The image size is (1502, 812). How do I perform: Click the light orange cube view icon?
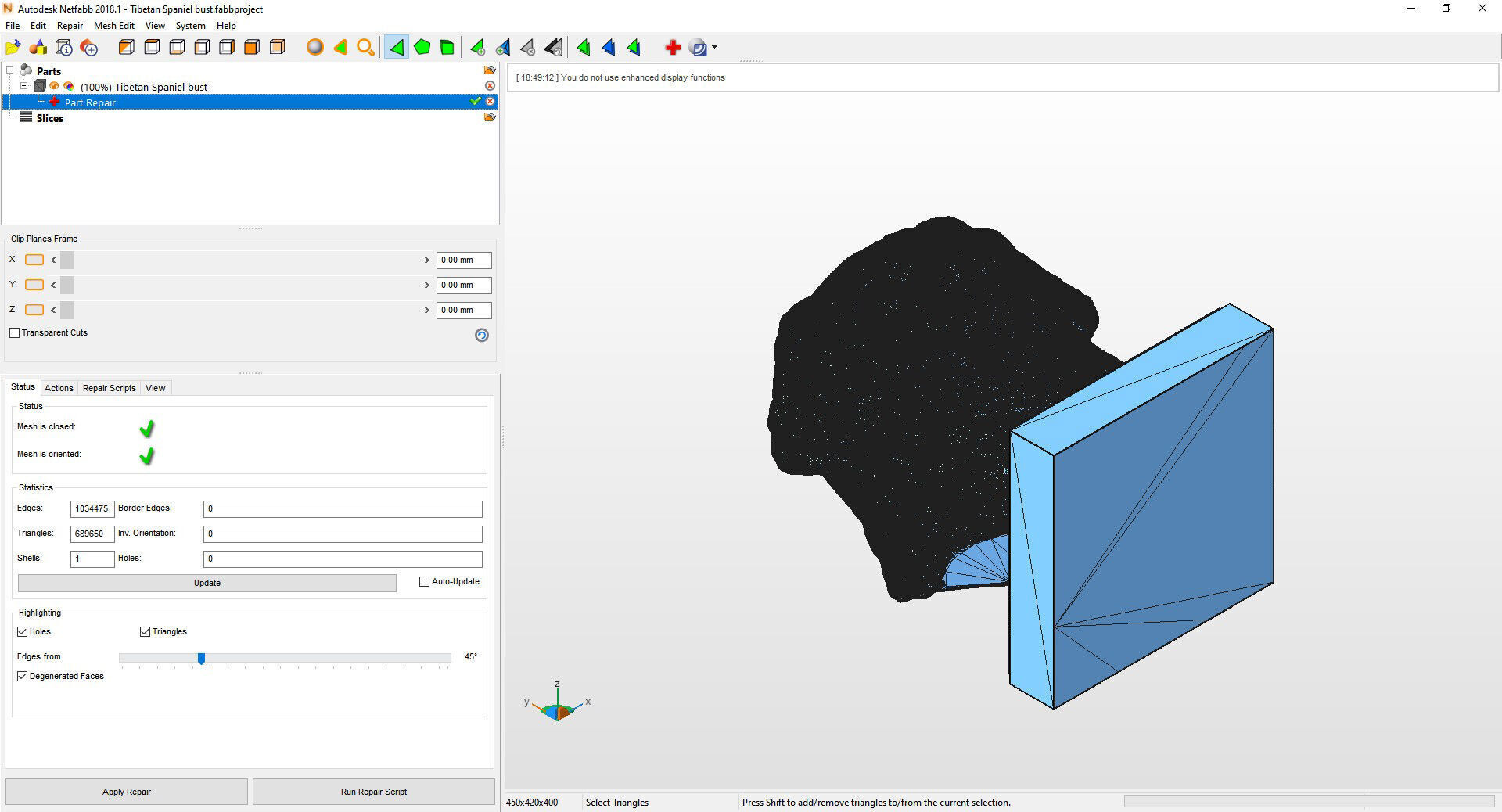[x=277, y=48]
